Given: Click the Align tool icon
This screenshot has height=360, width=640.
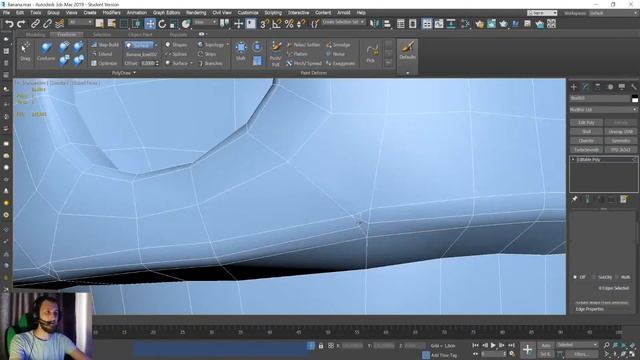Looking at the screenshot, I should click(x=386, y=24).
